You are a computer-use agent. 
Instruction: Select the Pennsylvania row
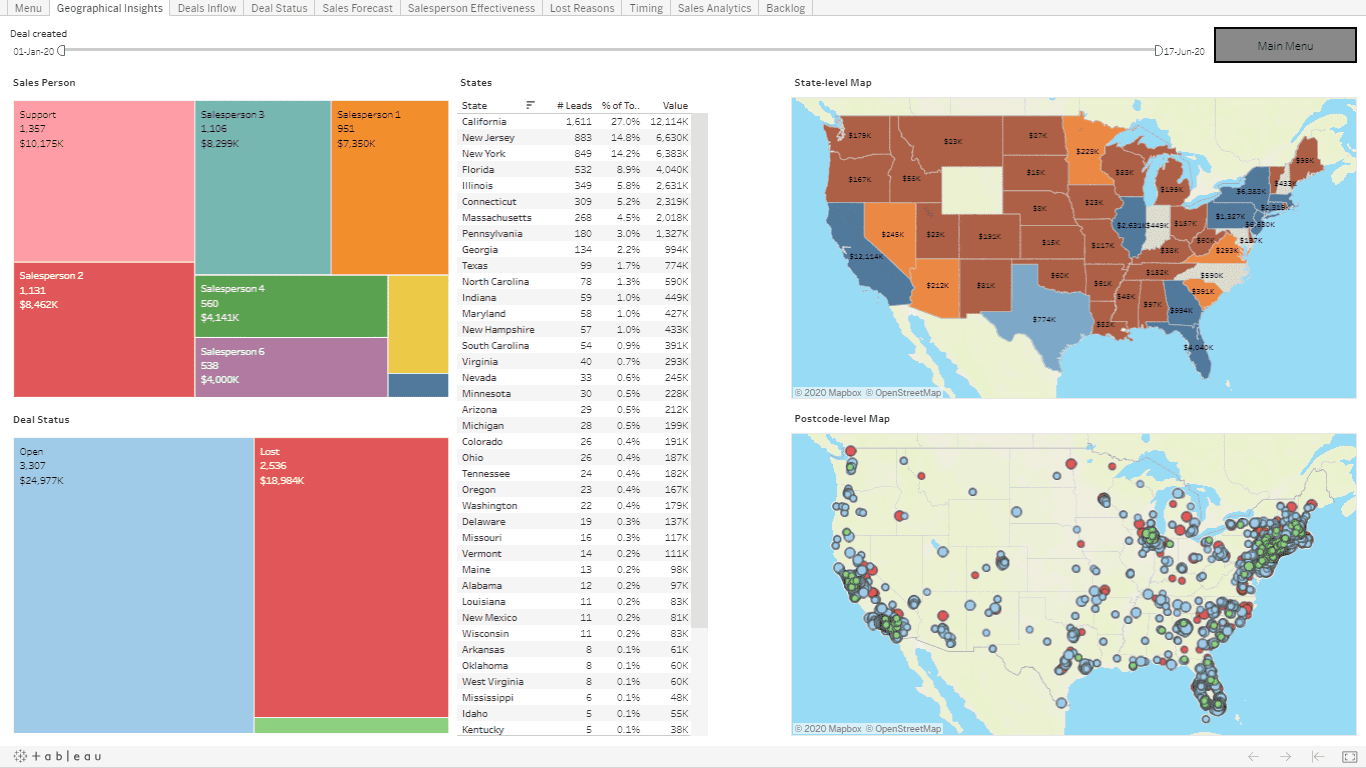[575, 233]
